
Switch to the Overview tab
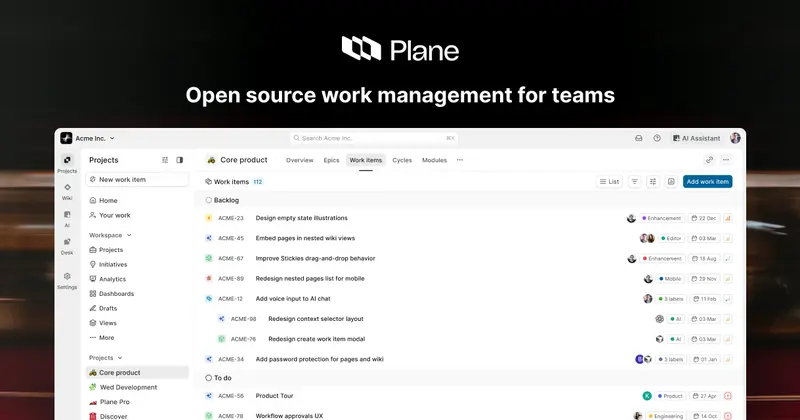[299, 160]
